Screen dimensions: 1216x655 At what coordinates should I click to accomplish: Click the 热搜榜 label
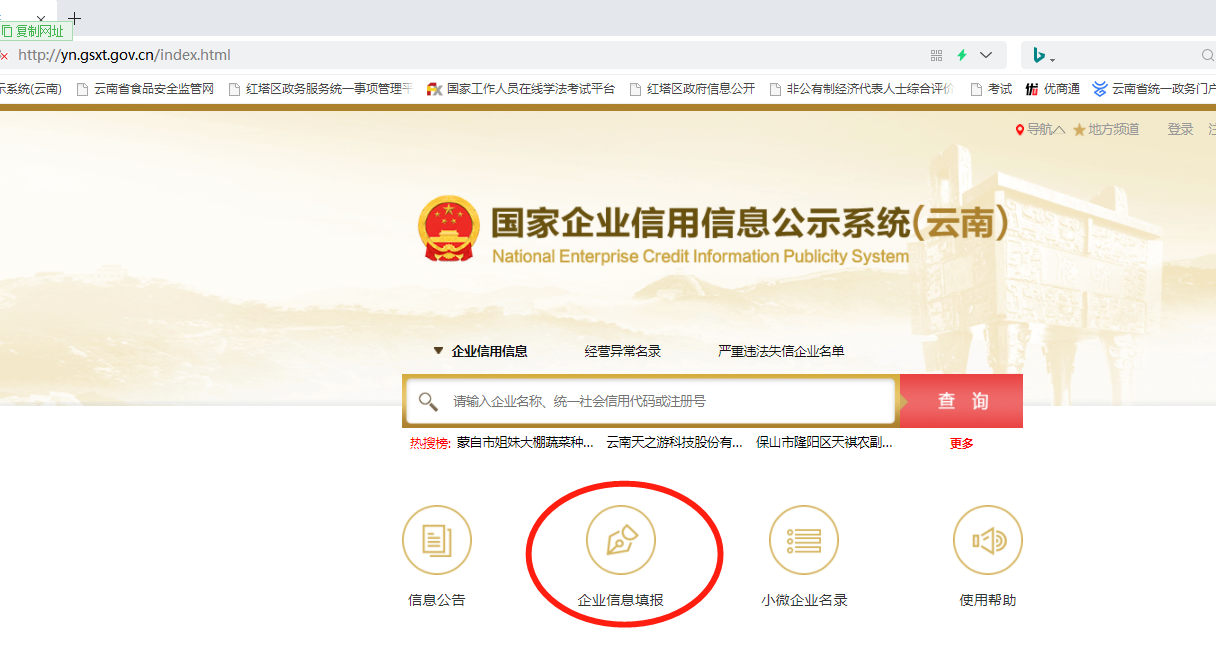tap(430, 443)
